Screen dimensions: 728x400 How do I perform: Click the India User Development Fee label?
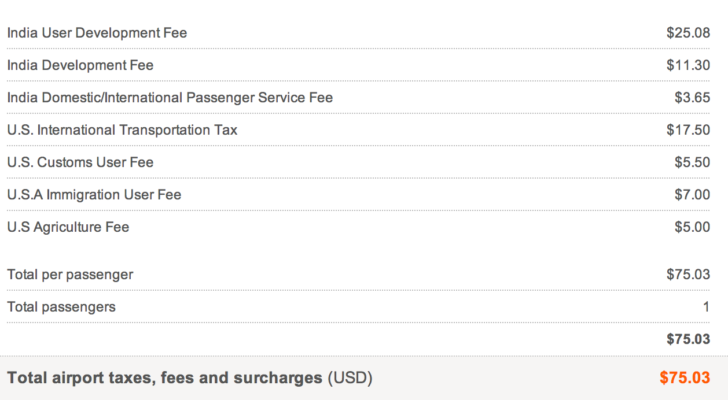pos(97,33)
